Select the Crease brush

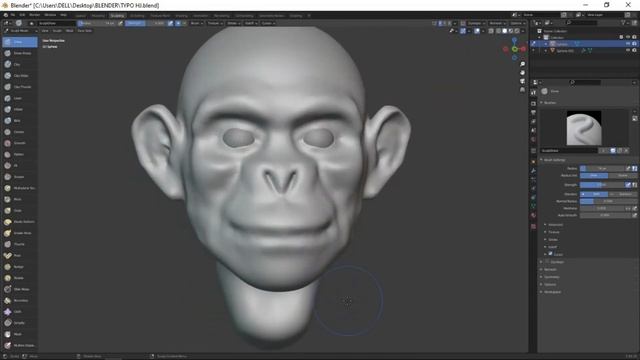[20, 132]
